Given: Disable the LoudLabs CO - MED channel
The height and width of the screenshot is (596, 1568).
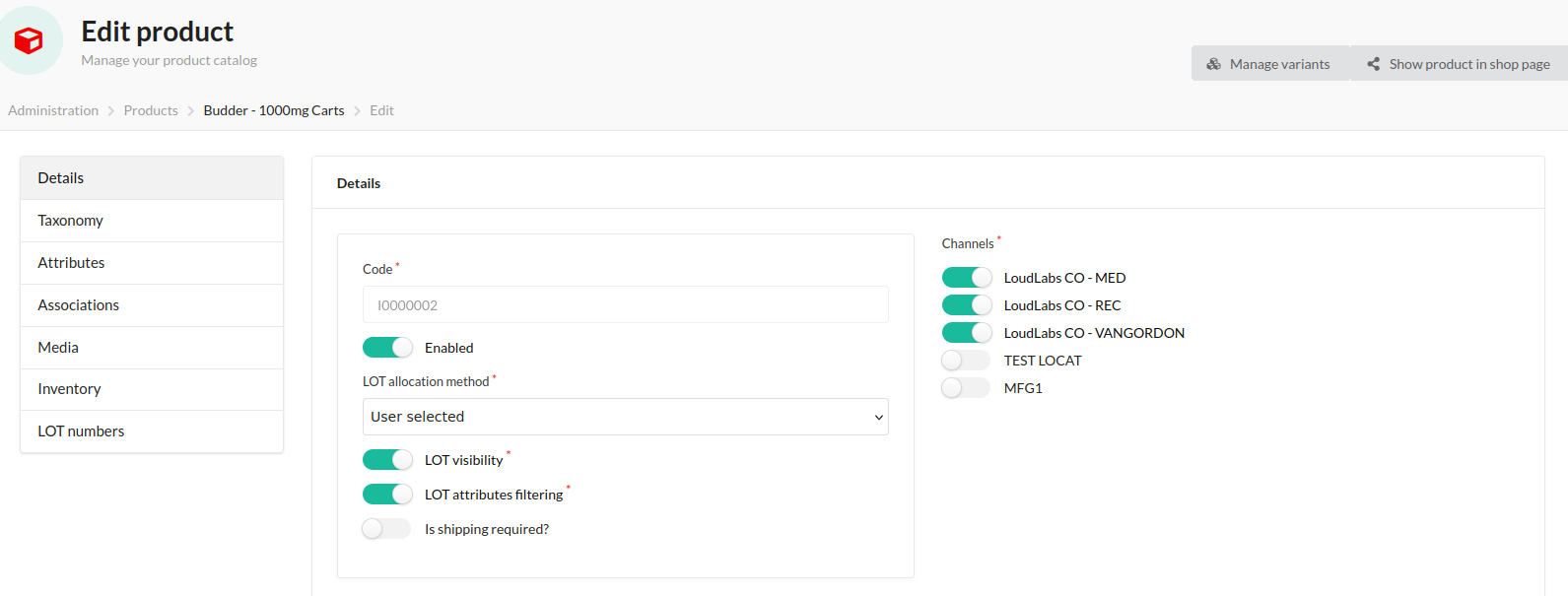Looking at the screenshot, I should pyautogui.click(x=966, y=278).
